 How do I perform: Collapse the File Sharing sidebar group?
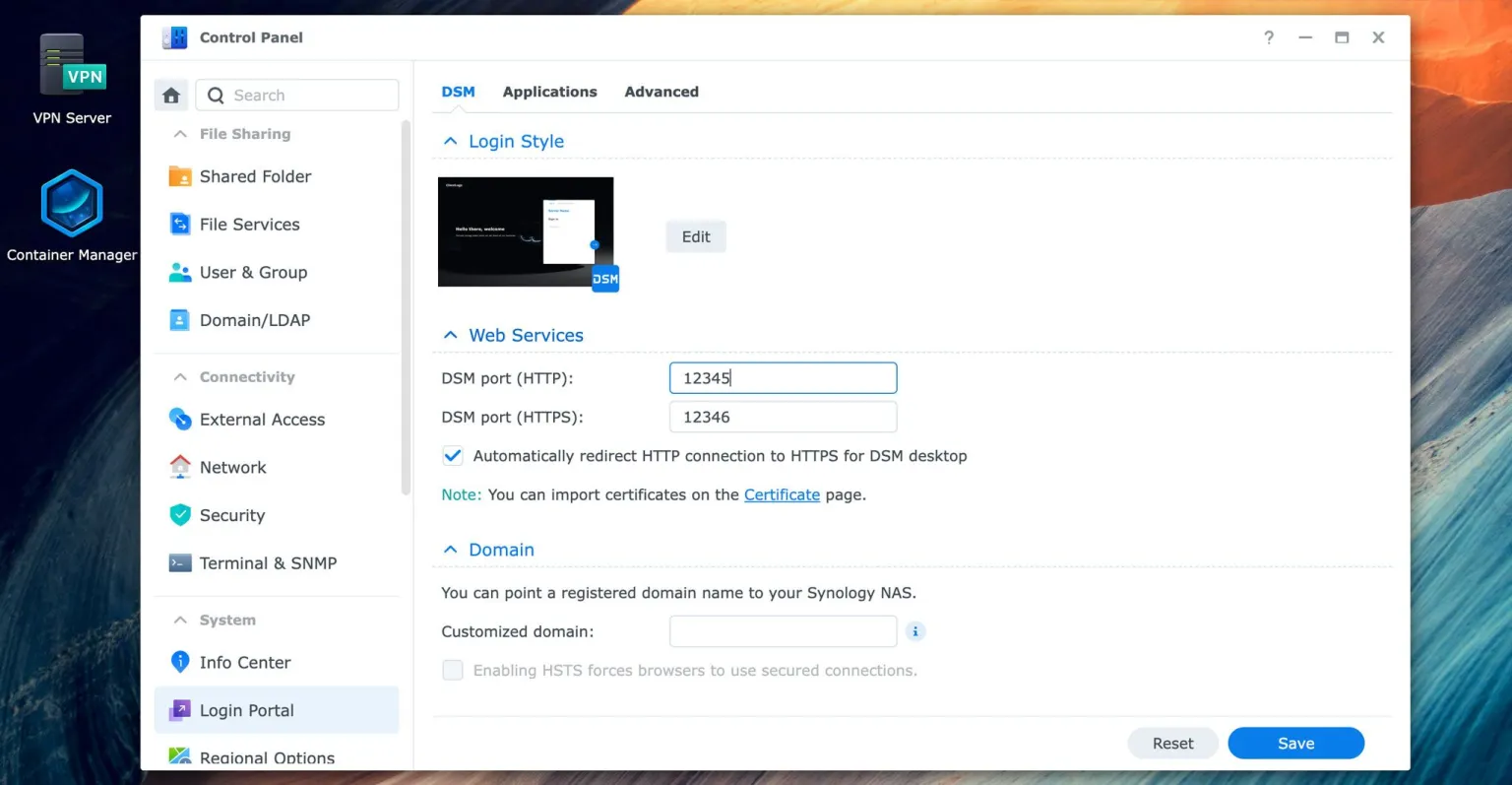(180, 134)
